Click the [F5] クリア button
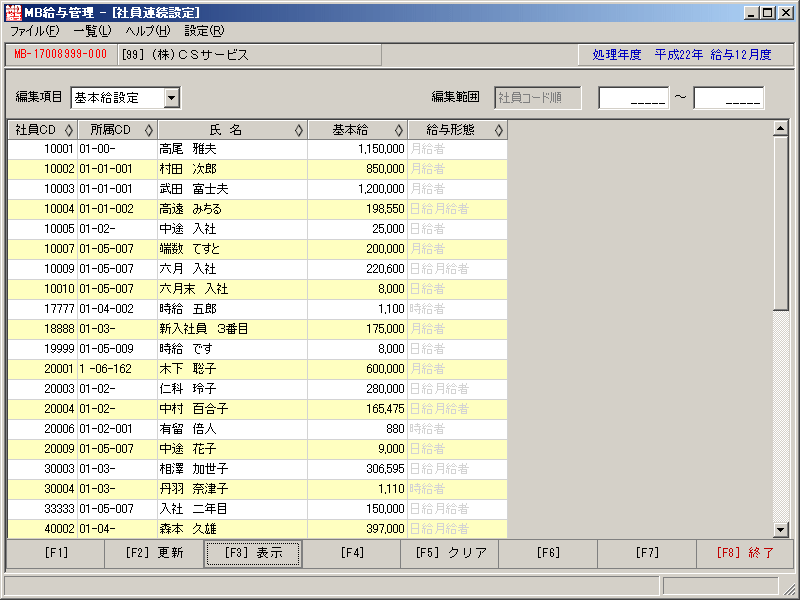This screenshot has width=800, height=600. 451,553
